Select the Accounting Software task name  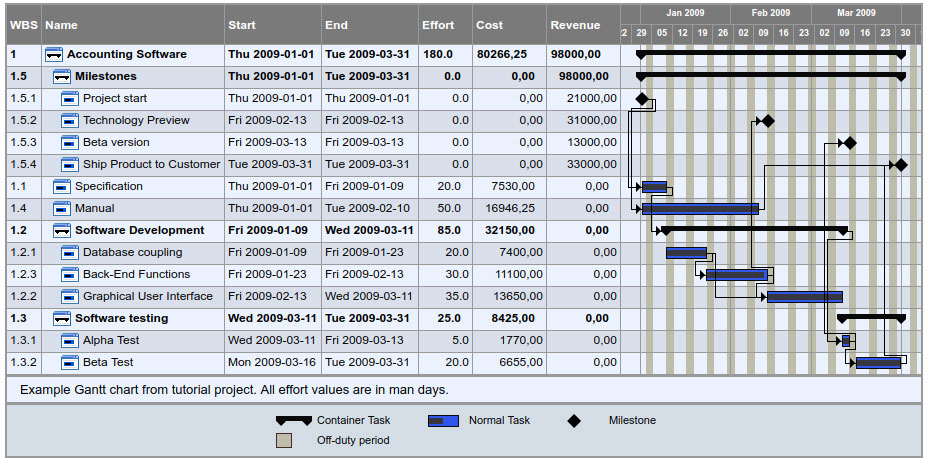[127, 54]
